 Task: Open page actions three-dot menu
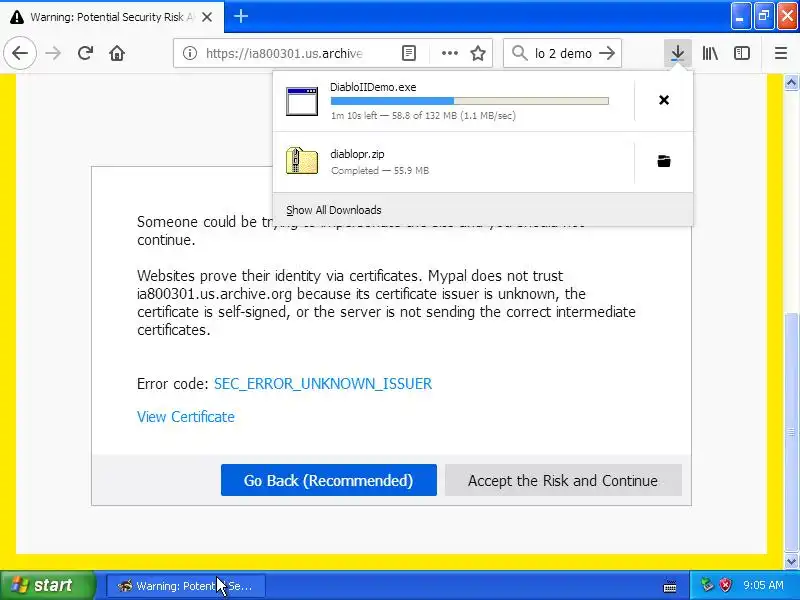click(x=449, y=53)
